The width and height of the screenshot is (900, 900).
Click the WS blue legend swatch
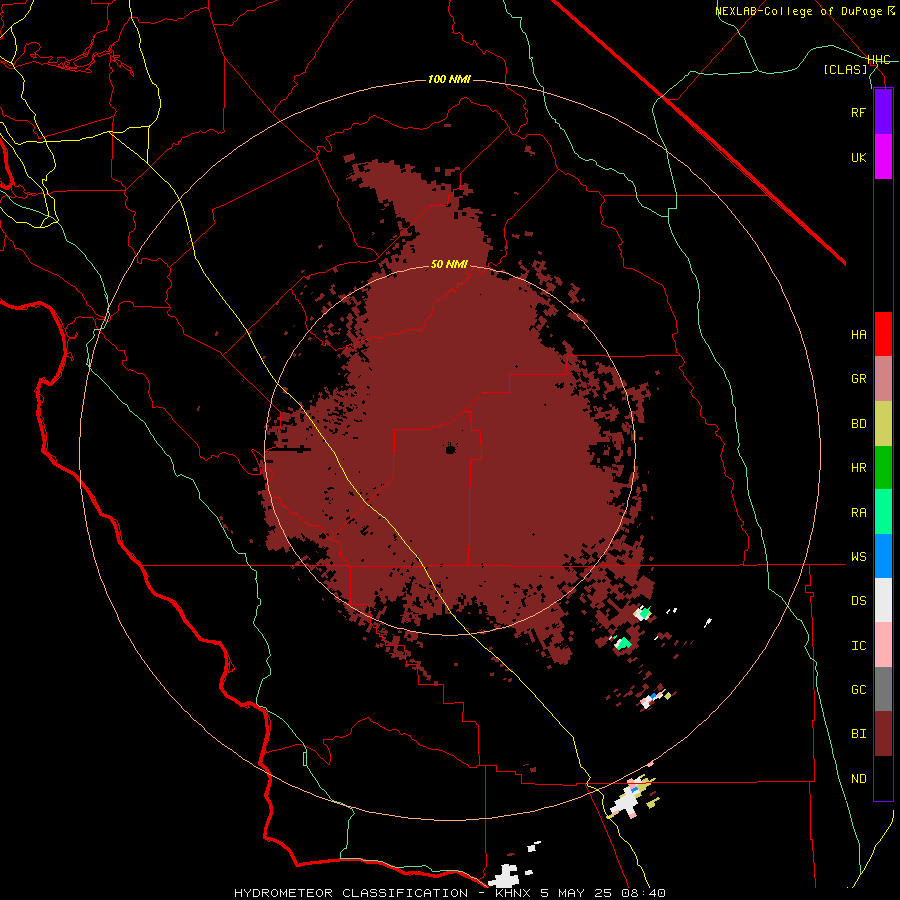[883, 556]
